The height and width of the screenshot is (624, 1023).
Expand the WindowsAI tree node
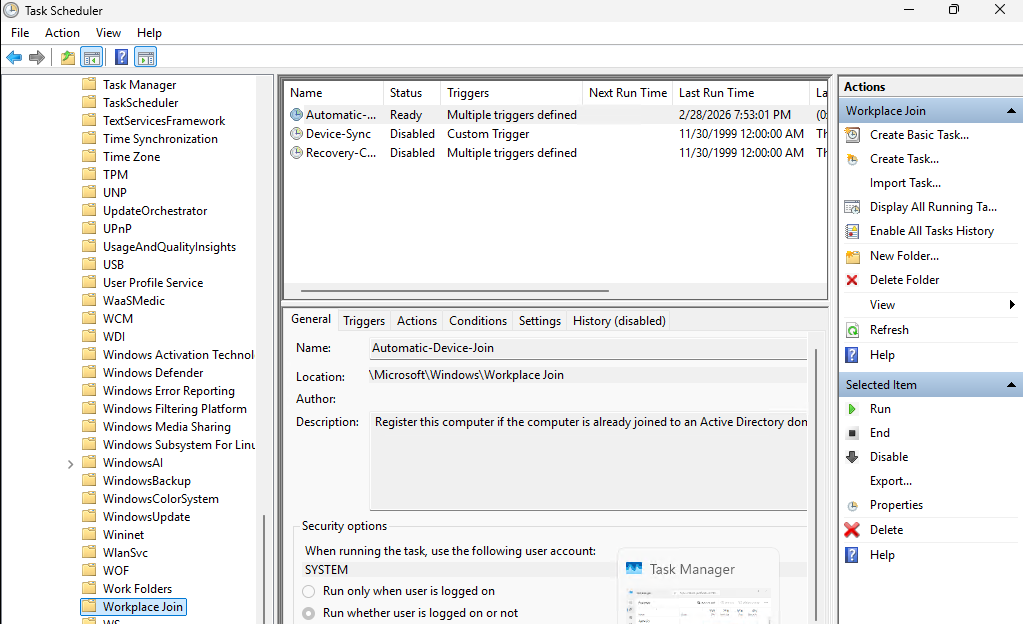(x=70, y=464)
